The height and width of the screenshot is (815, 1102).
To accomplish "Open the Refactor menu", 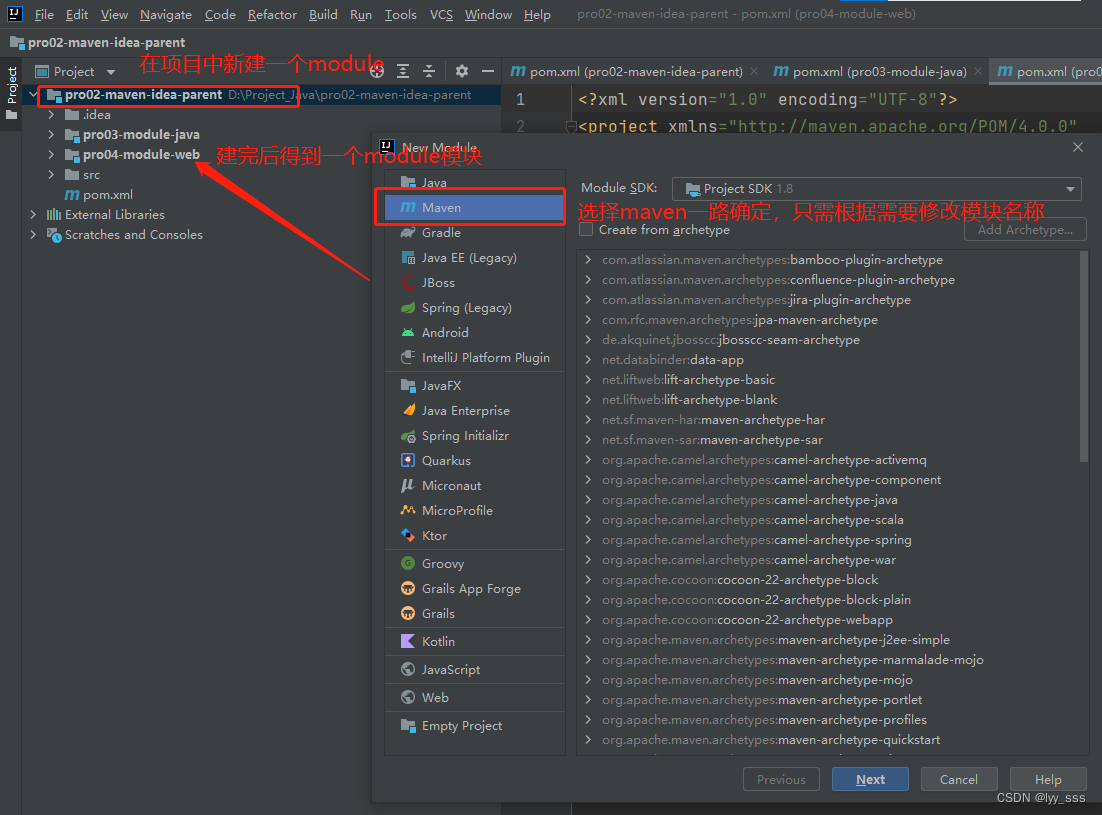I will 272,14.
